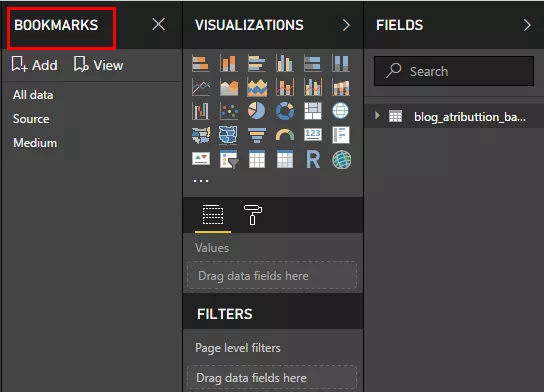This screenshot has width=544, height=392.
Task: Select the Stacked area chart visual
Action: pos(257,87)
